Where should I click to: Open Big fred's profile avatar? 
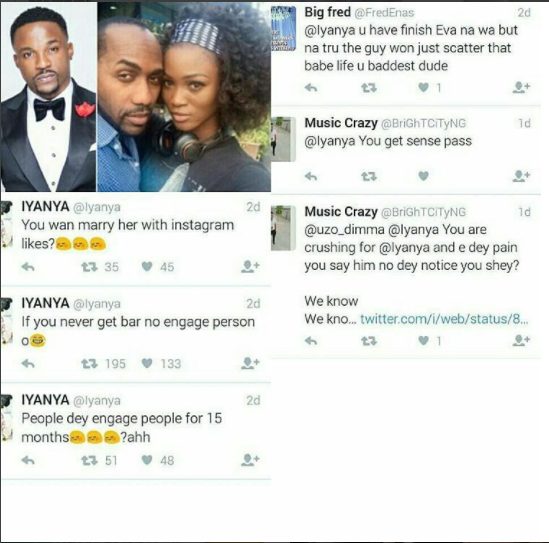[284, 29]
